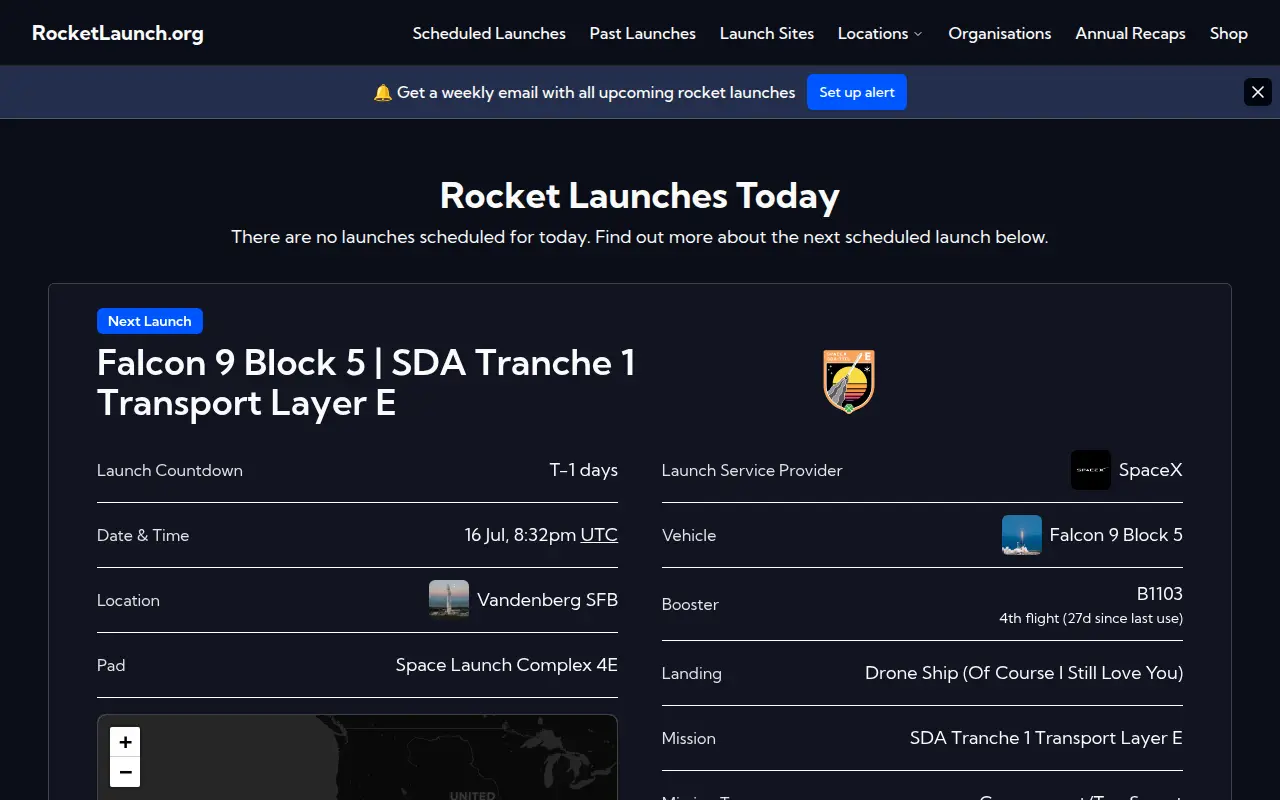Click the T-1 days countdown value
This screenshot has height=800, width=1280.
584,470
